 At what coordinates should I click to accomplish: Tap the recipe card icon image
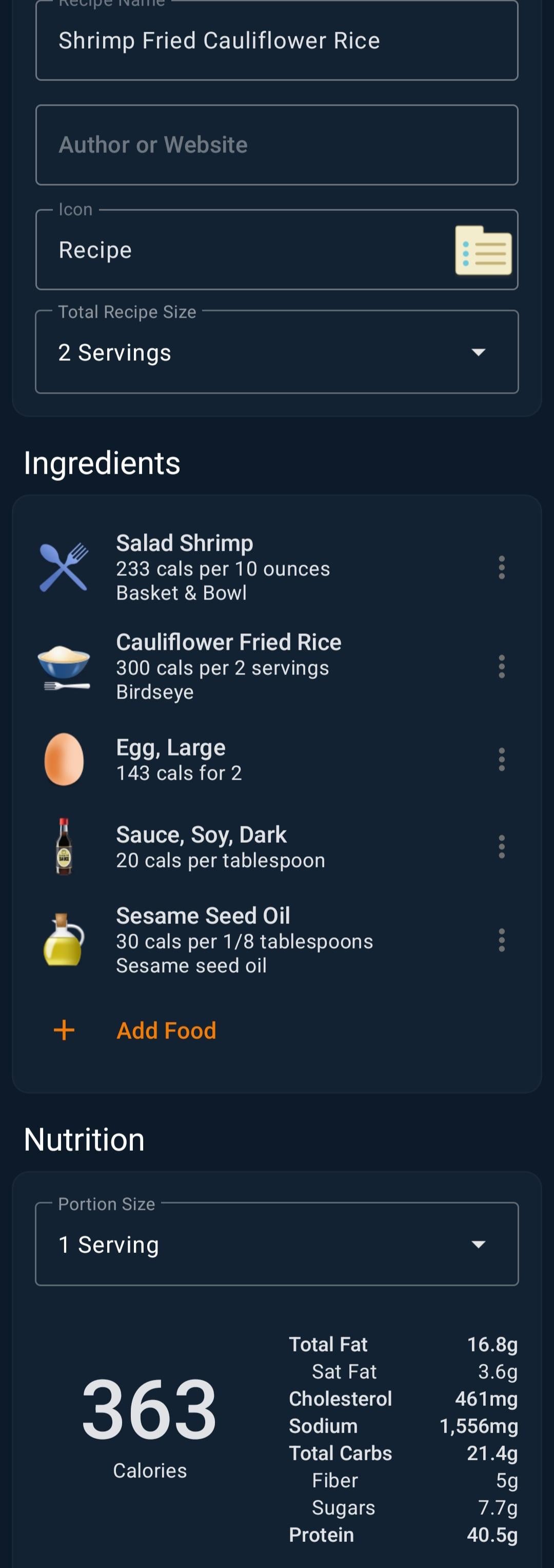coord(483,250)
